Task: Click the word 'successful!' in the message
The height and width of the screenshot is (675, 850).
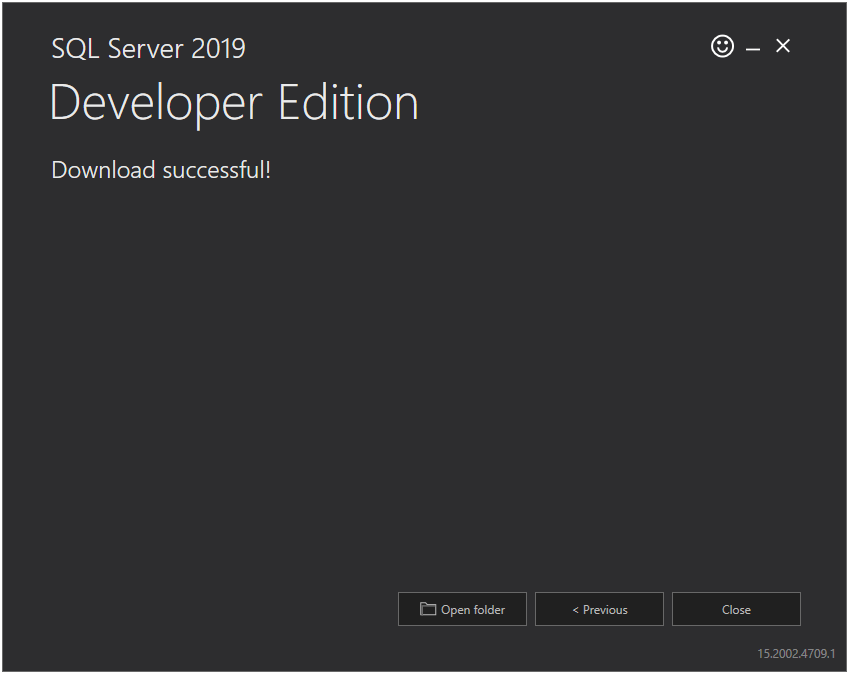Action: pos(216,170)
